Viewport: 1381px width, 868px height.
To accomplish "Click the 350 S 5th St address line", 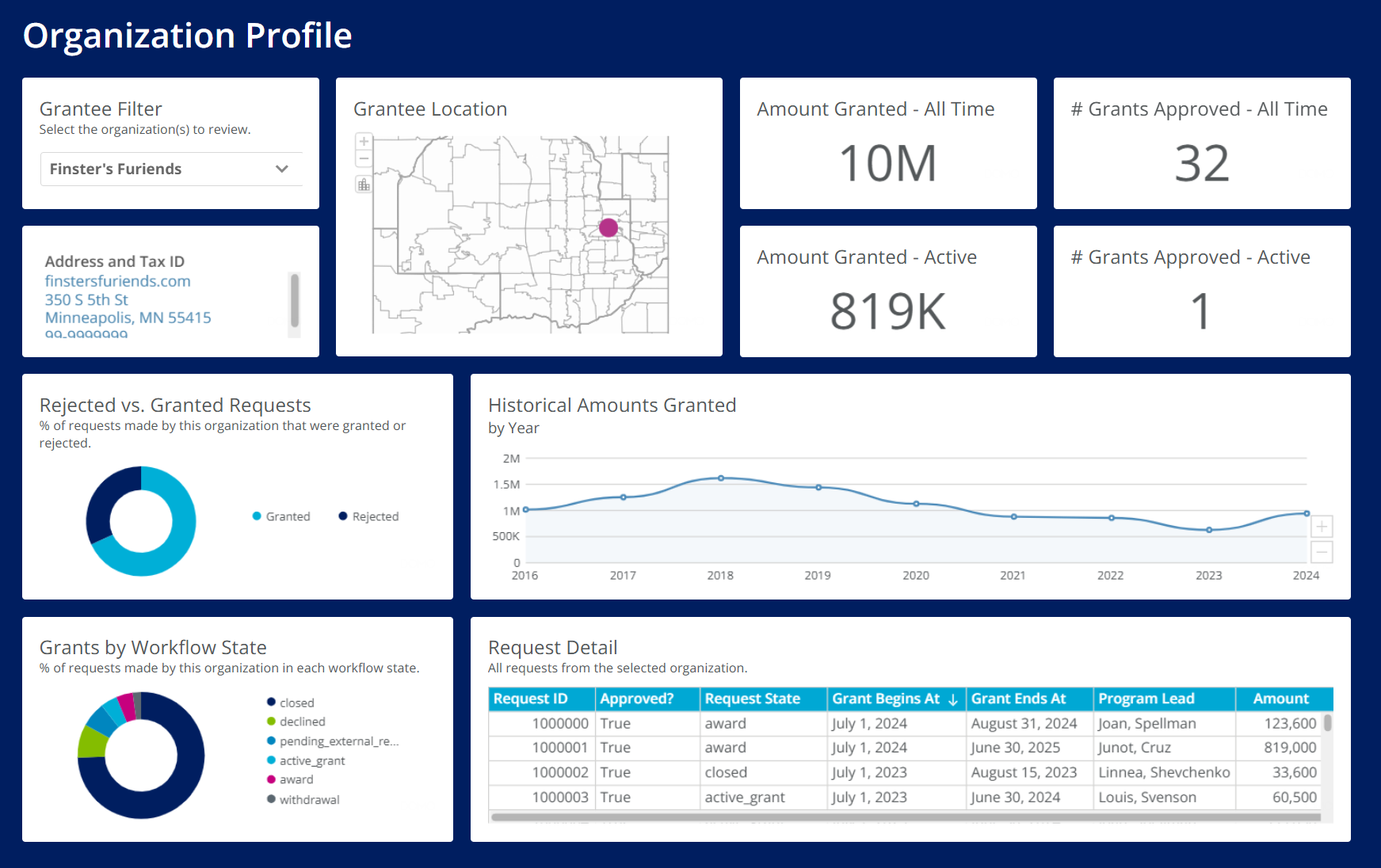I will coord(86,299).
